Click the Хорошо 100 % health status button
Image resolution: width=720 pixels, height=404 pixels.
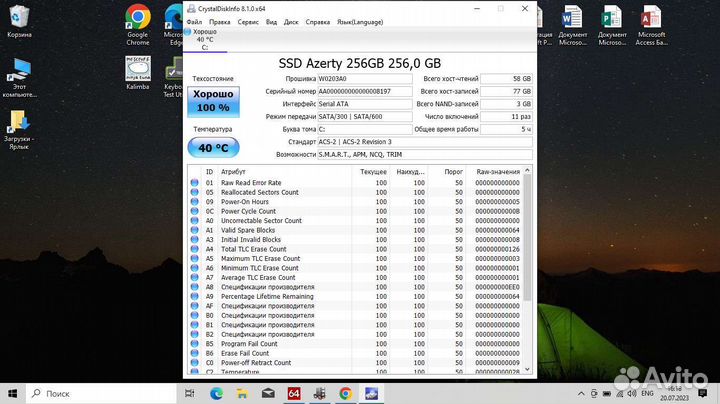pos(214,101)
